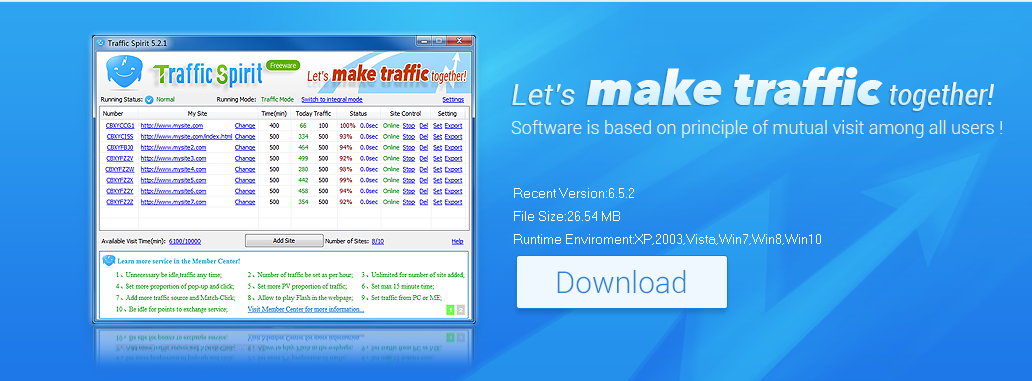Screen dimensions: 1032x381
Task: Click Change for mysite4.com row
Action: (x=245, y=169)
